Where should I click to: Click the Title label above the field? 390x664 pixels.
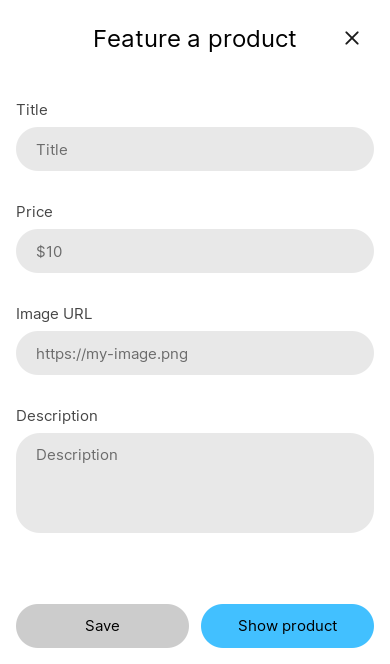[x=32, y=110]
